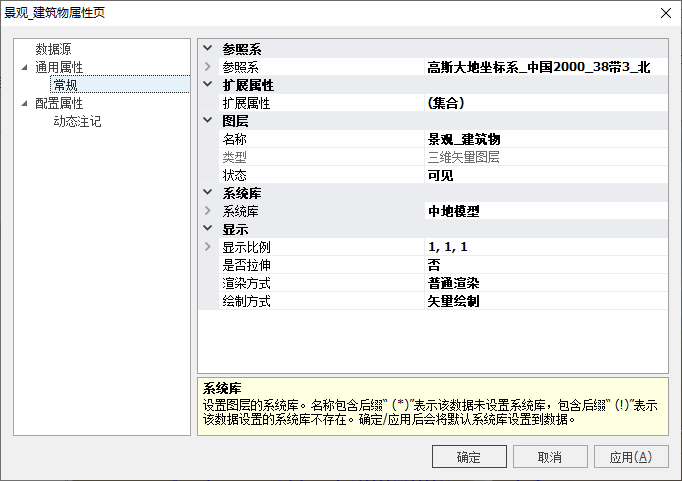Collapse the 扩展属性 category section
Image resolution: width=682 pixels, height=481 pixels.
click(x=208, y=85)
